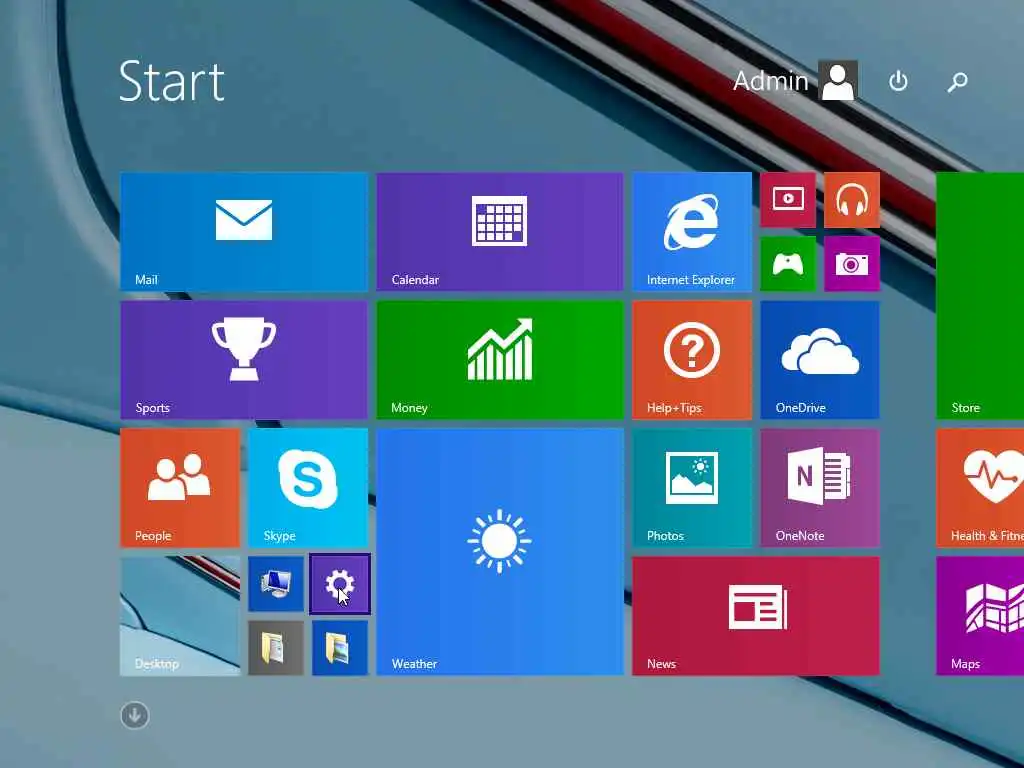Open the Calendar tile

coord(500,232)
